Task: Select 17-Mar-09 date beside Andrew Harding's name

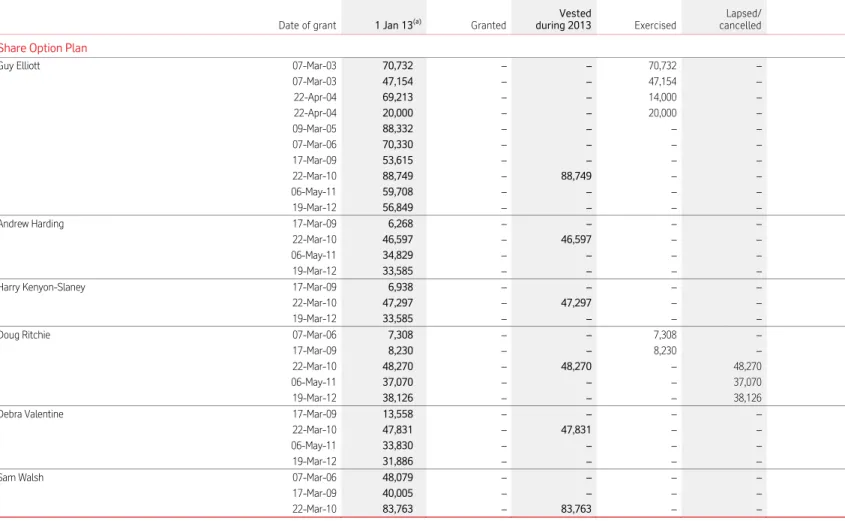Action: pos(314,224)
